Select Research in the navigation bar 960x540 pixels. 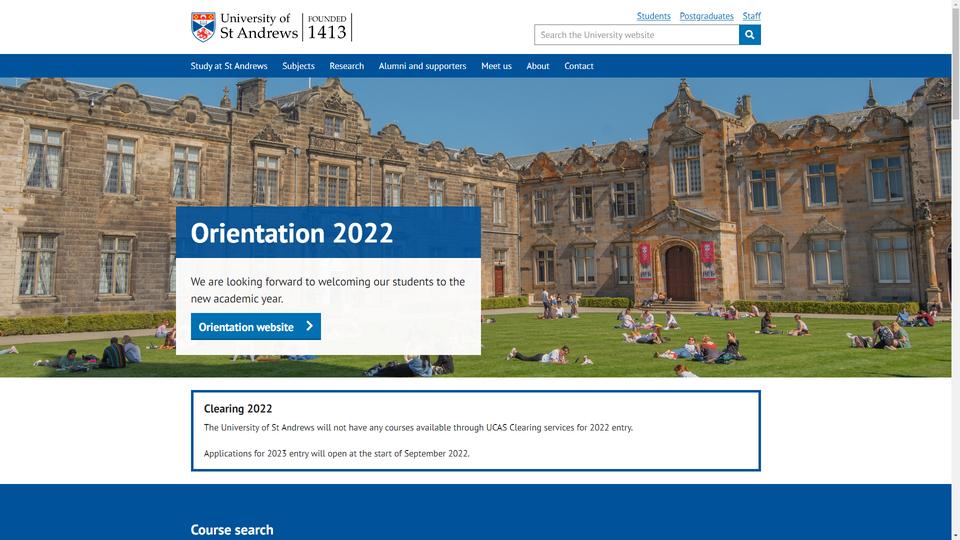(x=347, y=66)
